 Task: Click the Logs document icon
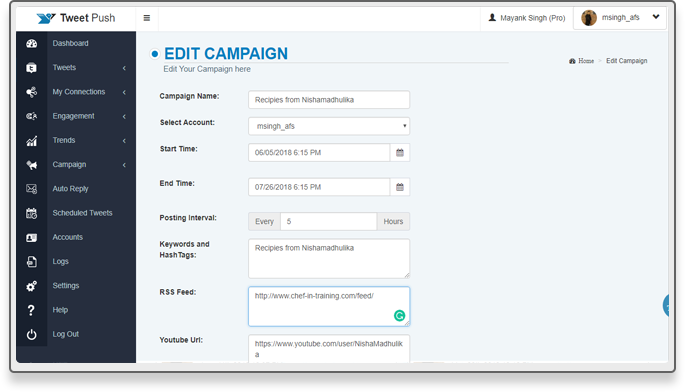point(31,261)
